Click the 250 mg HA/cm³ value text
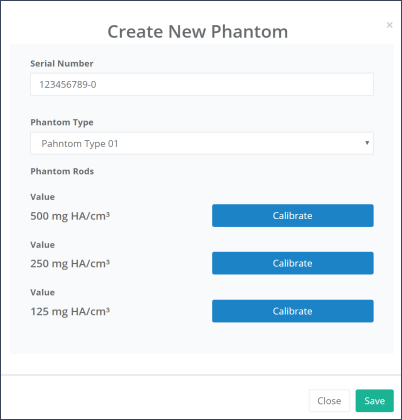Screen dimensions: 402x420 point(70,264)
